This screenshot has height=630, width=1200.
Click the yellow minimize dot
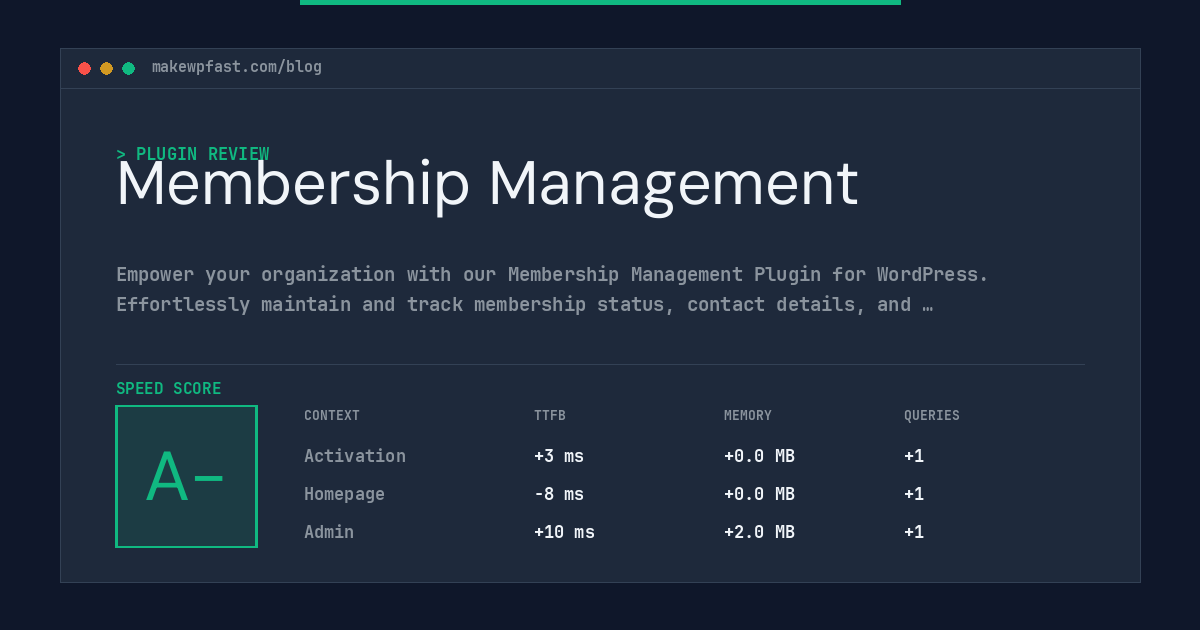(x=106, y=68)
